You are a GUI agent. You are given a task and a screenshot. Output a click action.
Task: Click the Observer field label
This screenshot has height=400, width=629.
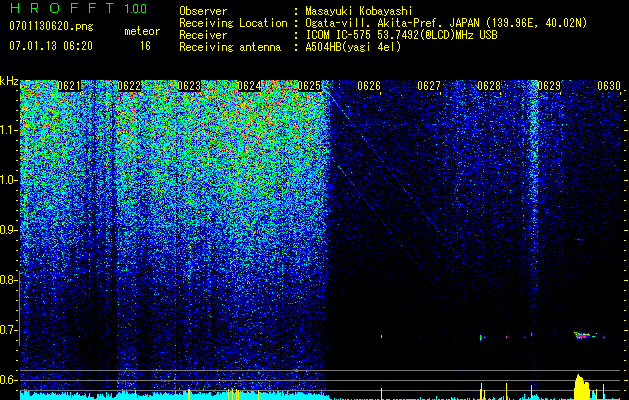203,11
